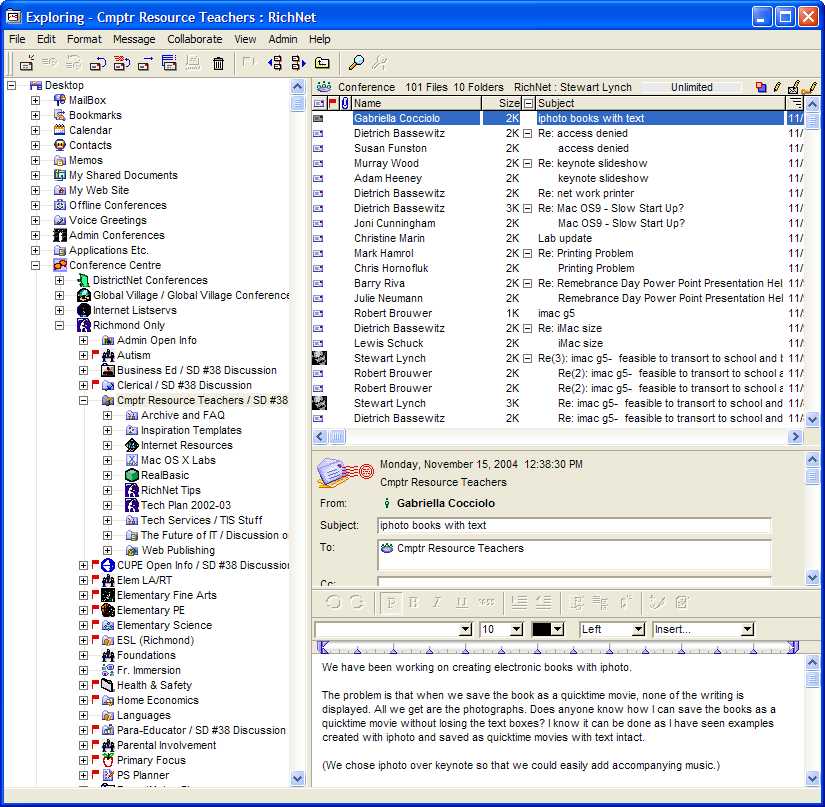
Task: Click the RealBasic conference icon
Action: (132, 475)
